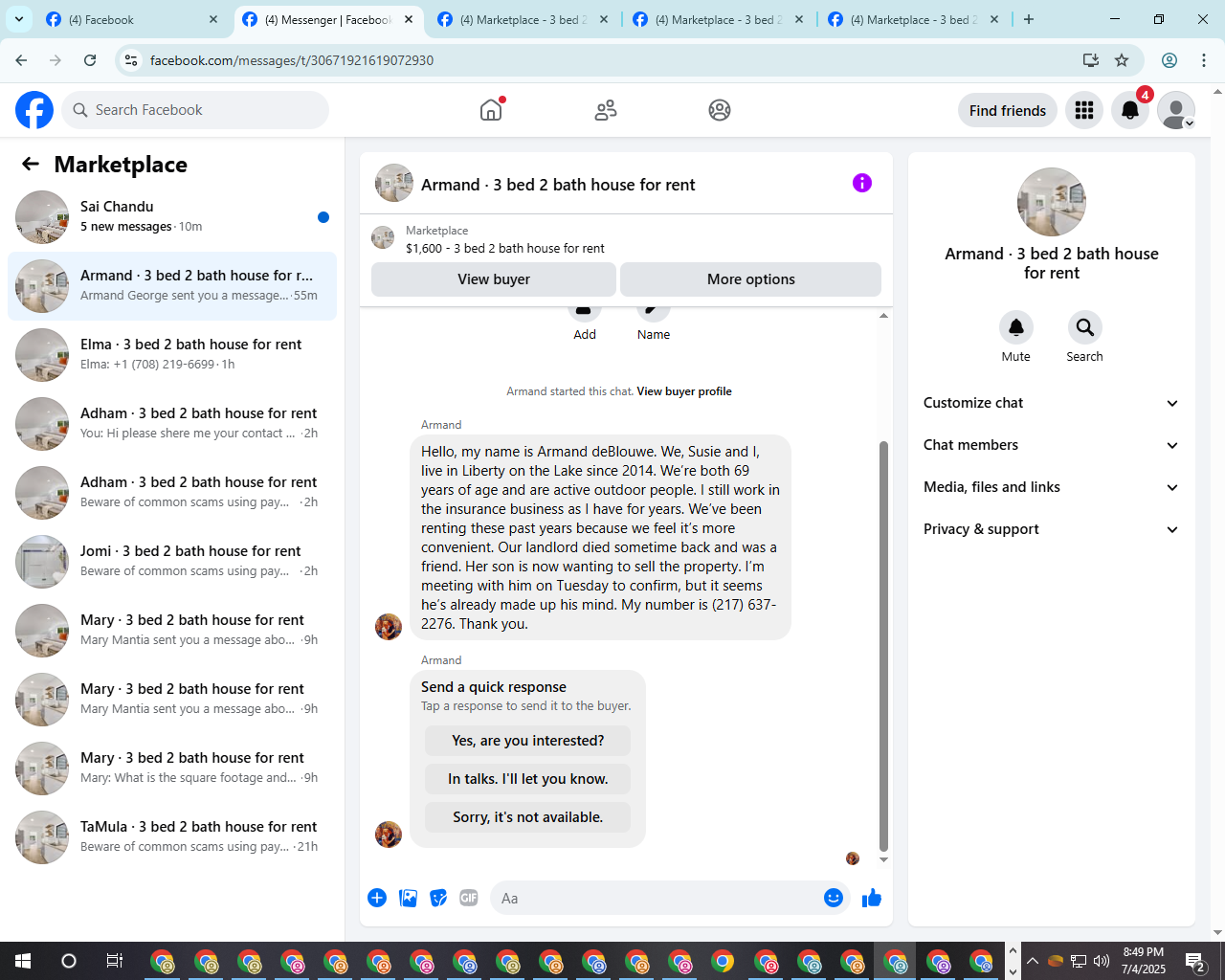Open more actions plus icon in composer

coord(377,898)
